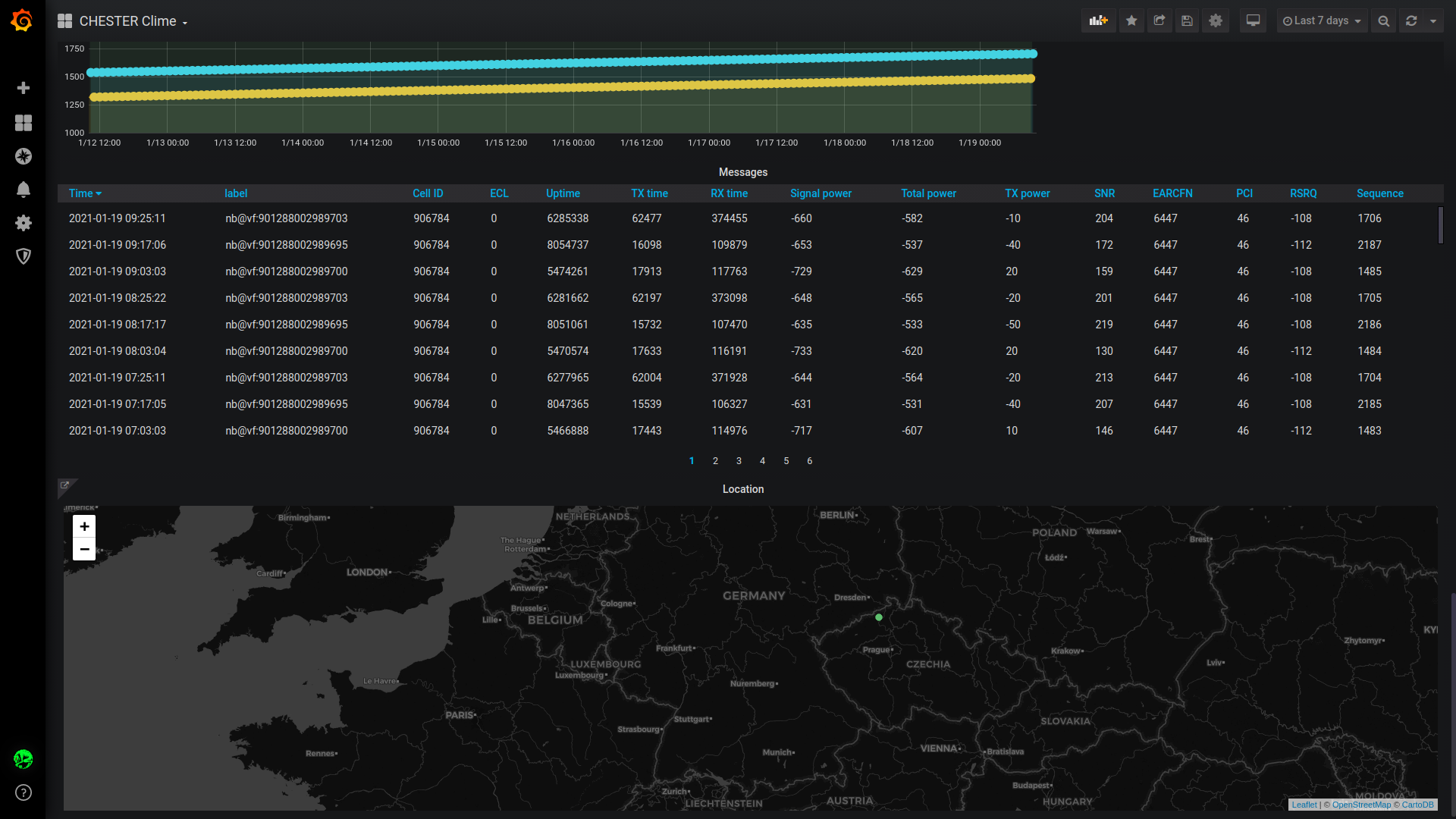Click the Add panel toolbar icon
The width and height of the screenshot is (1456, 819).
click(1098, 21)
